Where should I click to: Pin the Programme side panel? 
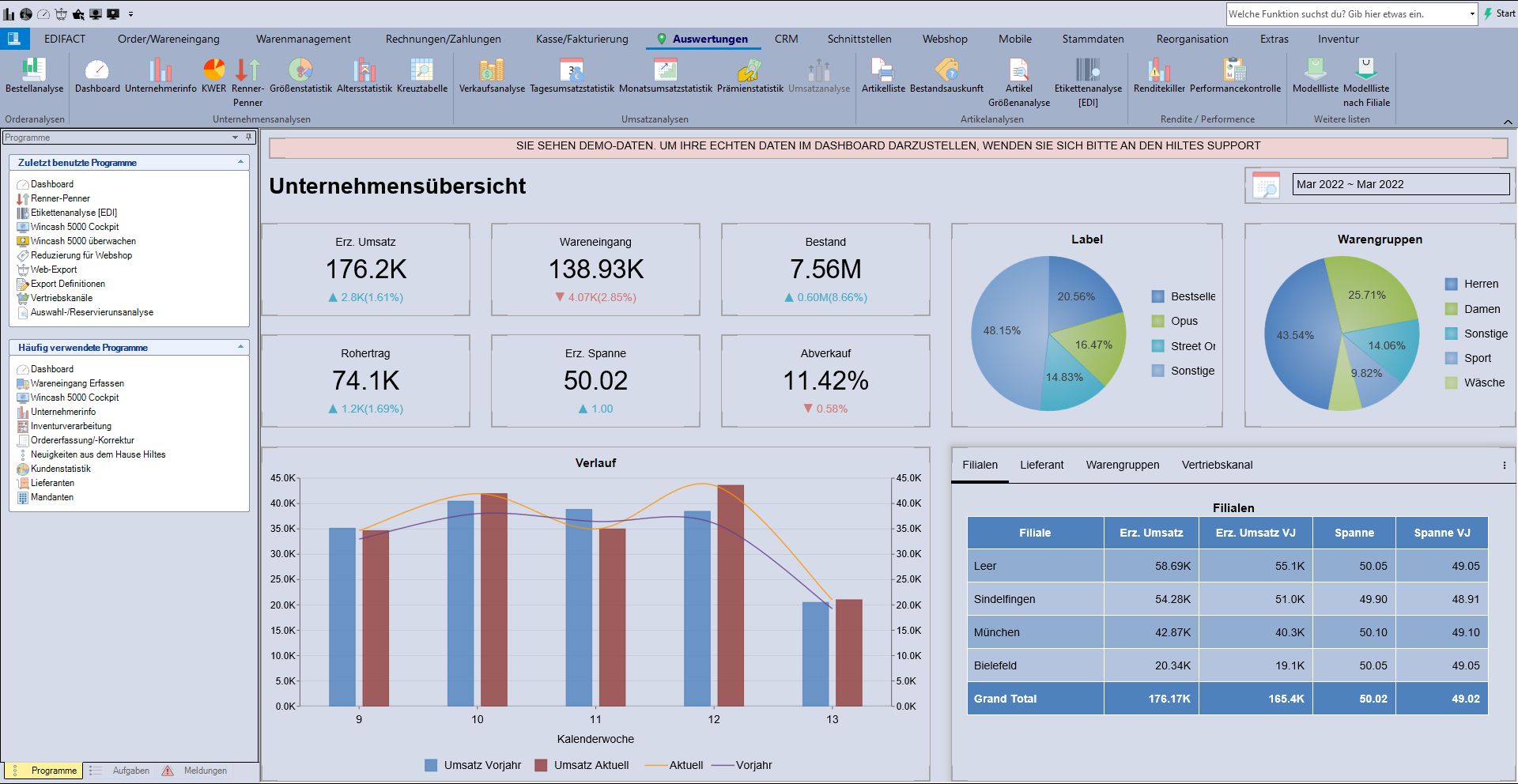point(248,138)
